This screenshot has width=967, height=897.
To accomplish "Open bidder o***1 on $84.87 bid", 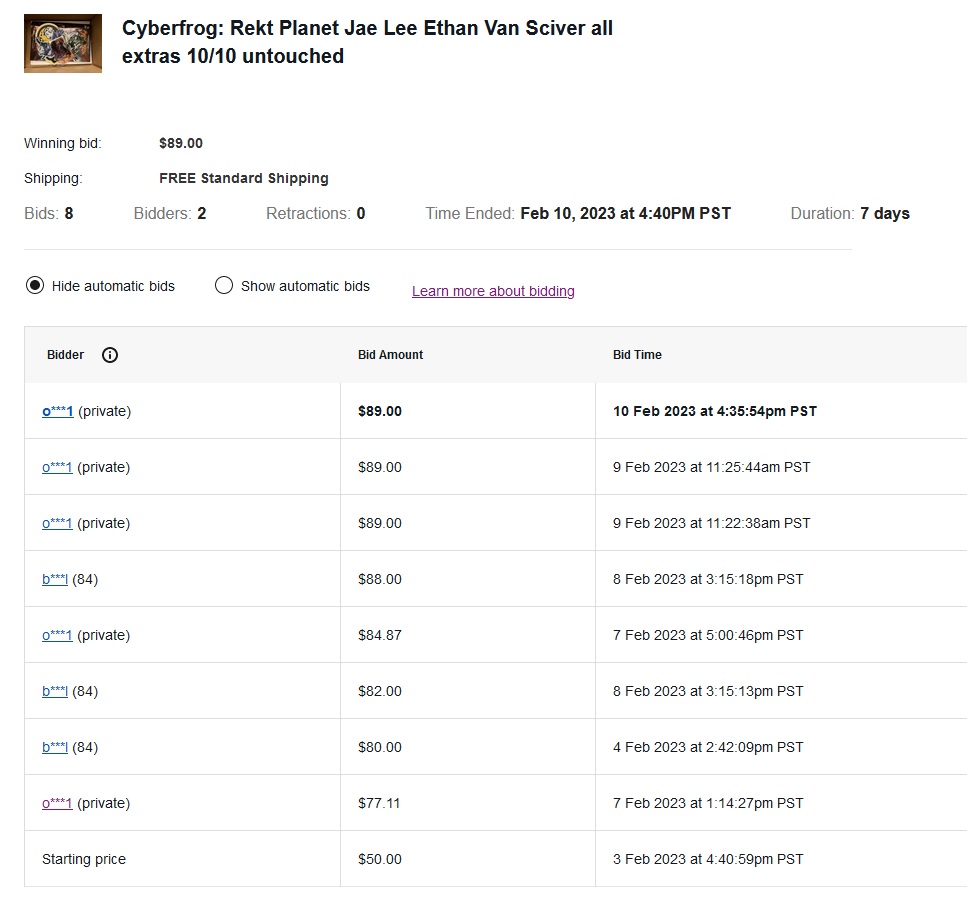I will coord(57,635).
